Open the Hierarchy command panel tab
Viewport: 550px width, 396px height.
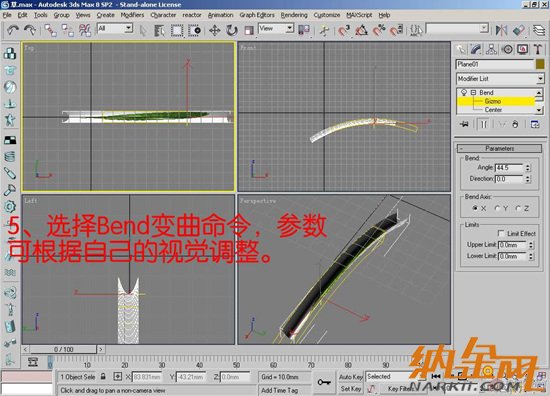click(491, 49)
